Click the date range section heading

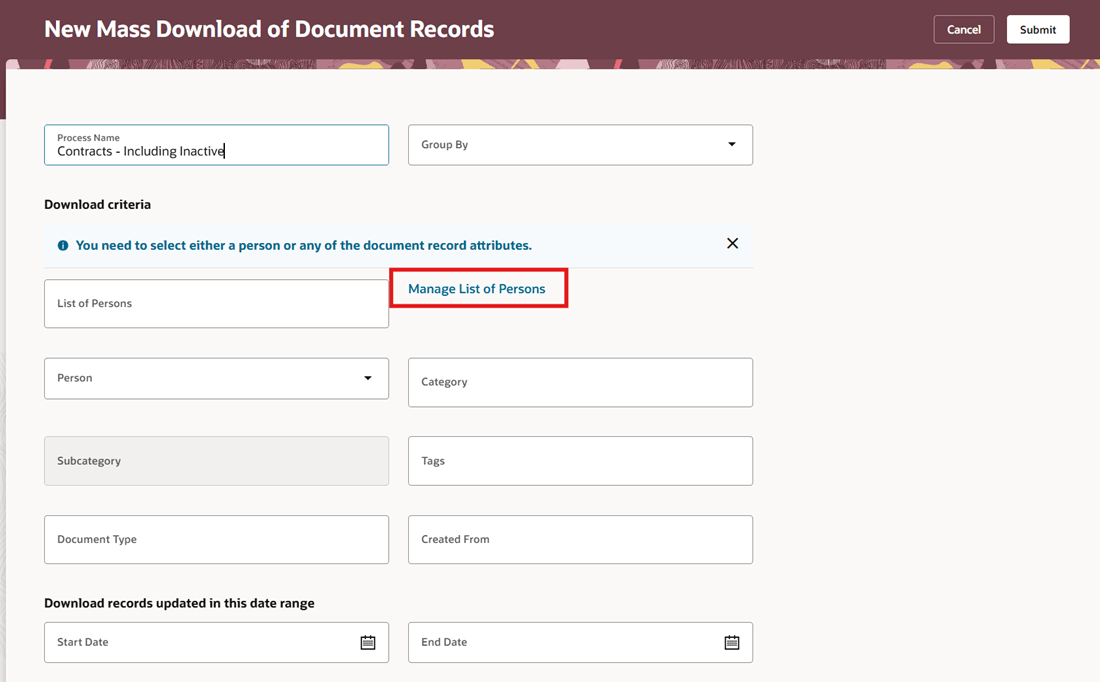pyautogui.click(x=180, y=603)
